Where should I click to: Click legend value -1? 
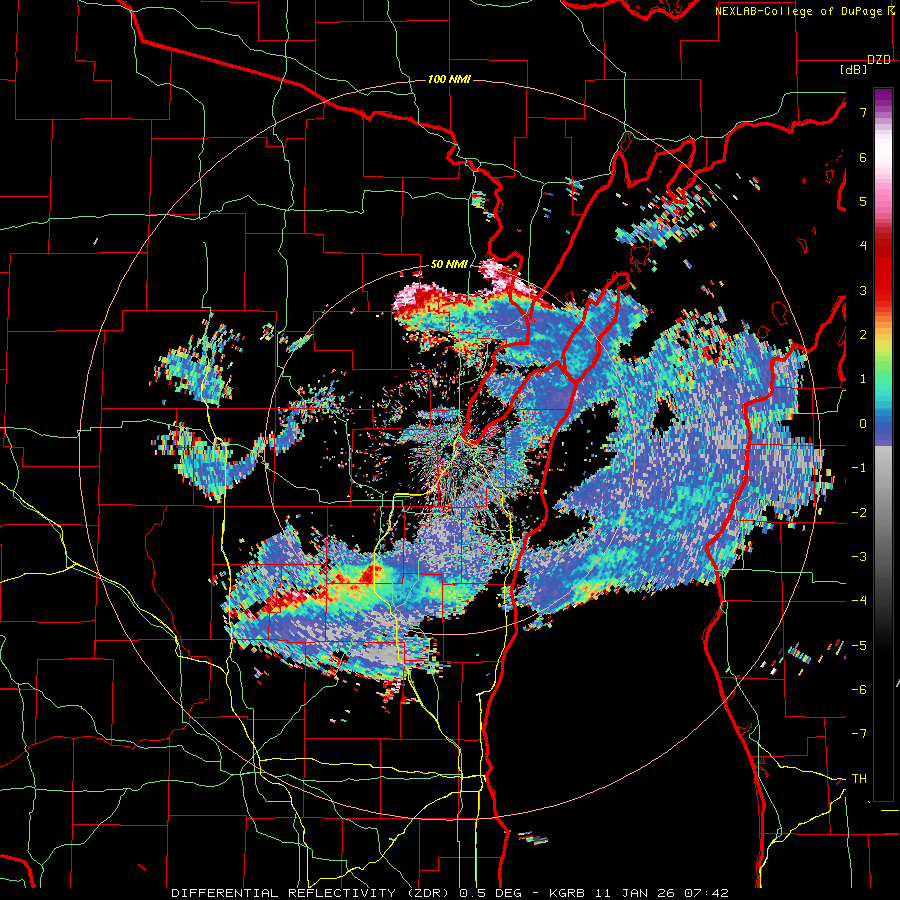coord(859,468)
